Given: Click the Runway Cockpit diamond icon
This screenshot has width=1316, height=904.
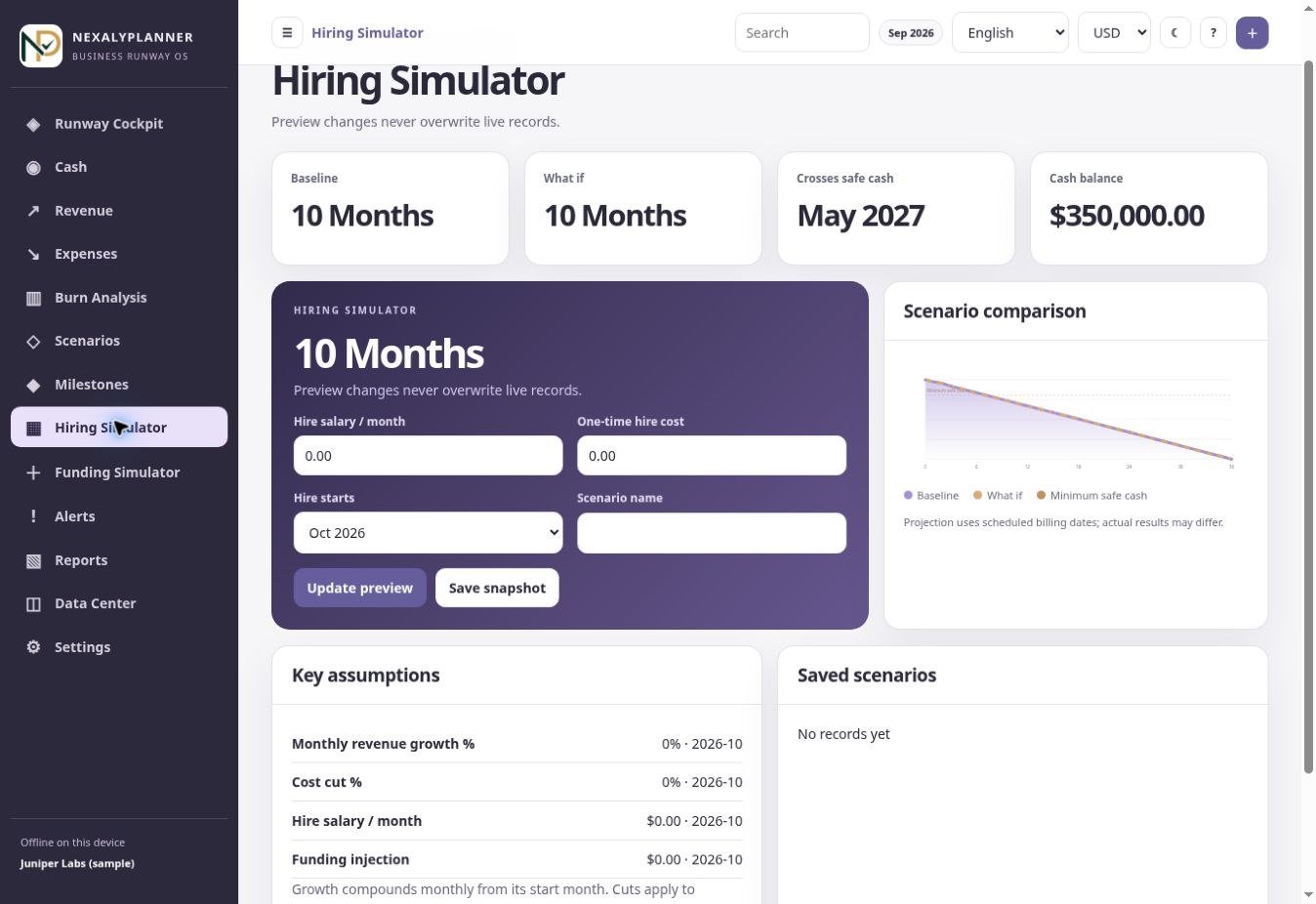Looking at the screenshot, I should [x=33, y=124].
